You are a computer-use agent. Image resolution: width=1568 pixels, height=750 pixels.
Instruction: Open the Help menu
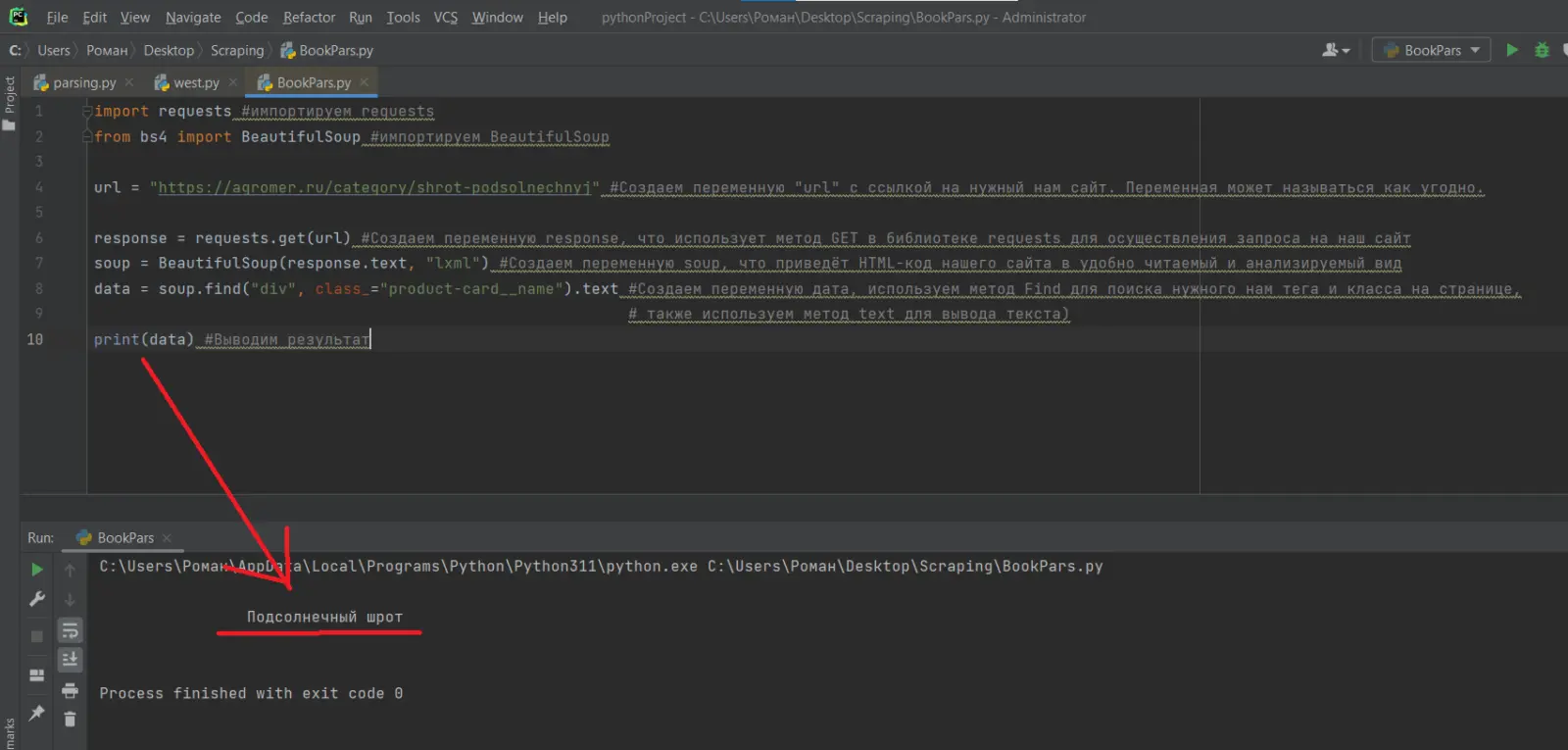[553, 18]
